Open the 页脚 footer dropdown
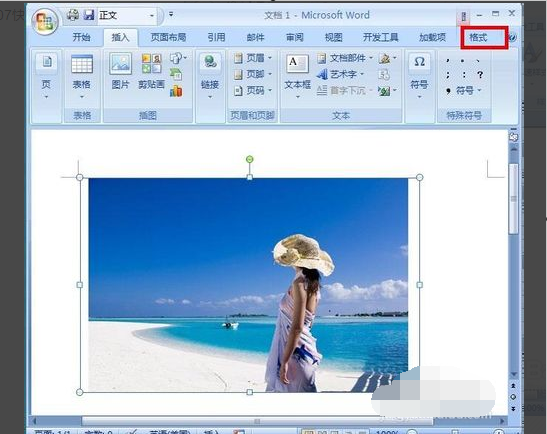This screenshot has height=434, width=547. (253, 74)
